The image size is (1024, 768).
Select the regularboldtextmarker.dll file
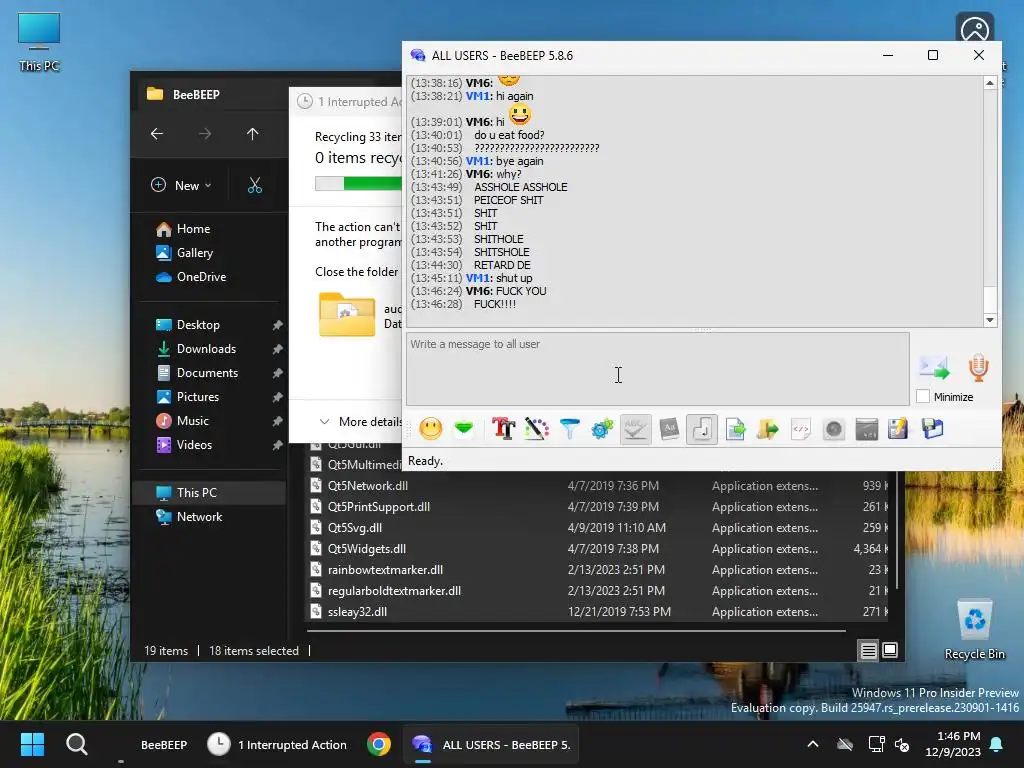[597, 590]
